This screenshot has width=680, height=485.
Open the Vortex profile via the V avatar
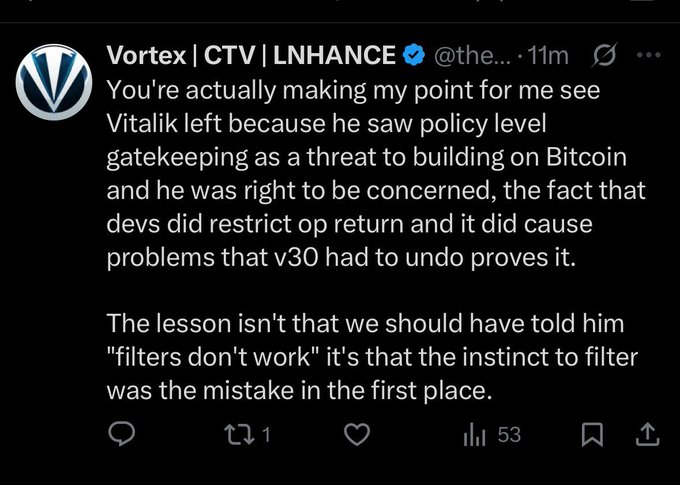54,82
